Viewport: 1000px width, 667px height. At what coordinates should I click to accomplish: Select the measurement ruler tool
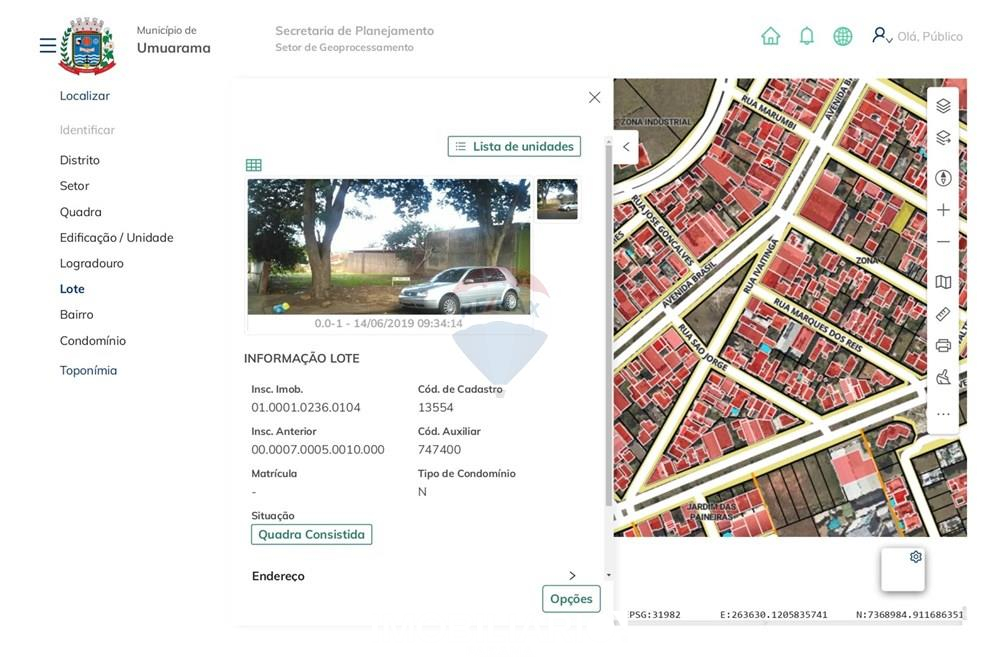tap(942, 313)
